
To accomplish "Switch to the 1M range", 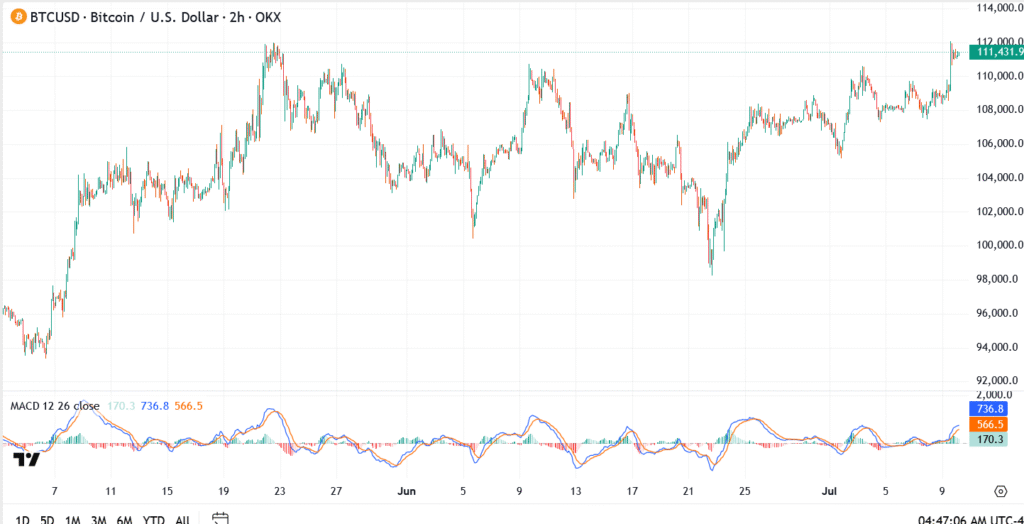I will 73,519.
